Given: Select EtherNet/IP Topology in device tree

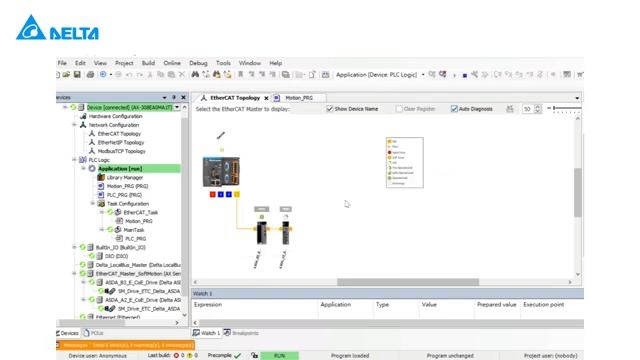Looking at the screenshot, I should click(121, 142).
